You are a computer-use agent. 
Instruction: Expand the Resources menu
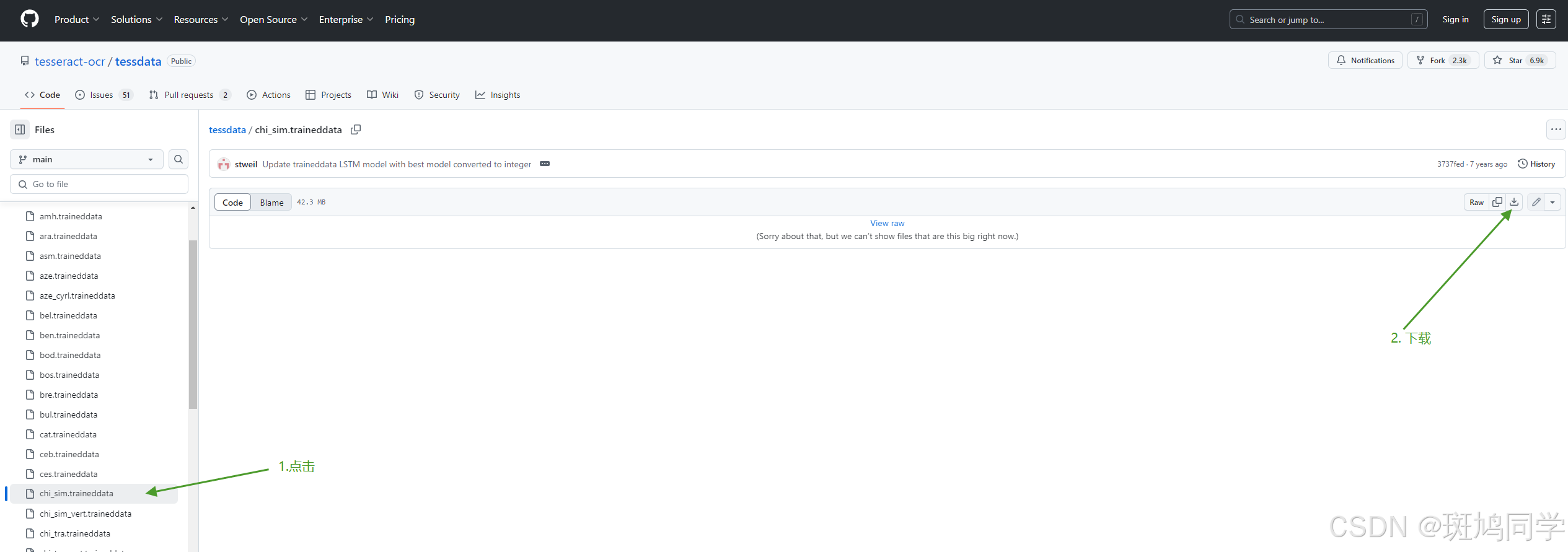click(201, 19)
